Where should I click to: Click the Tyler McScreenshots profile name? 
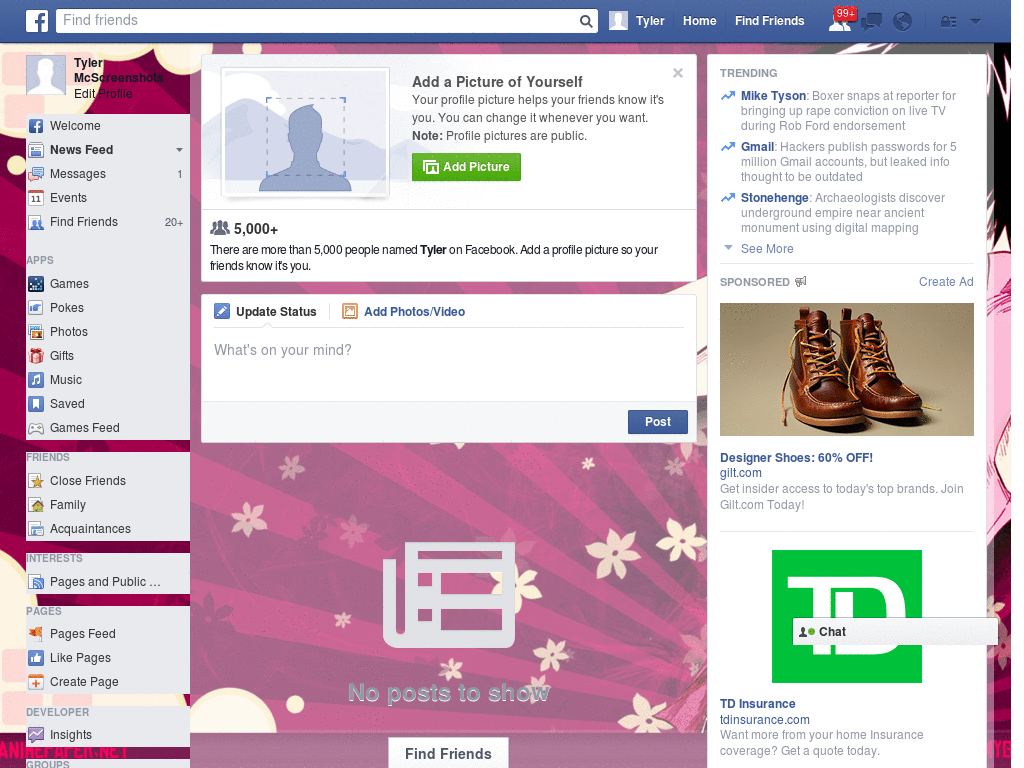(118, 71)
